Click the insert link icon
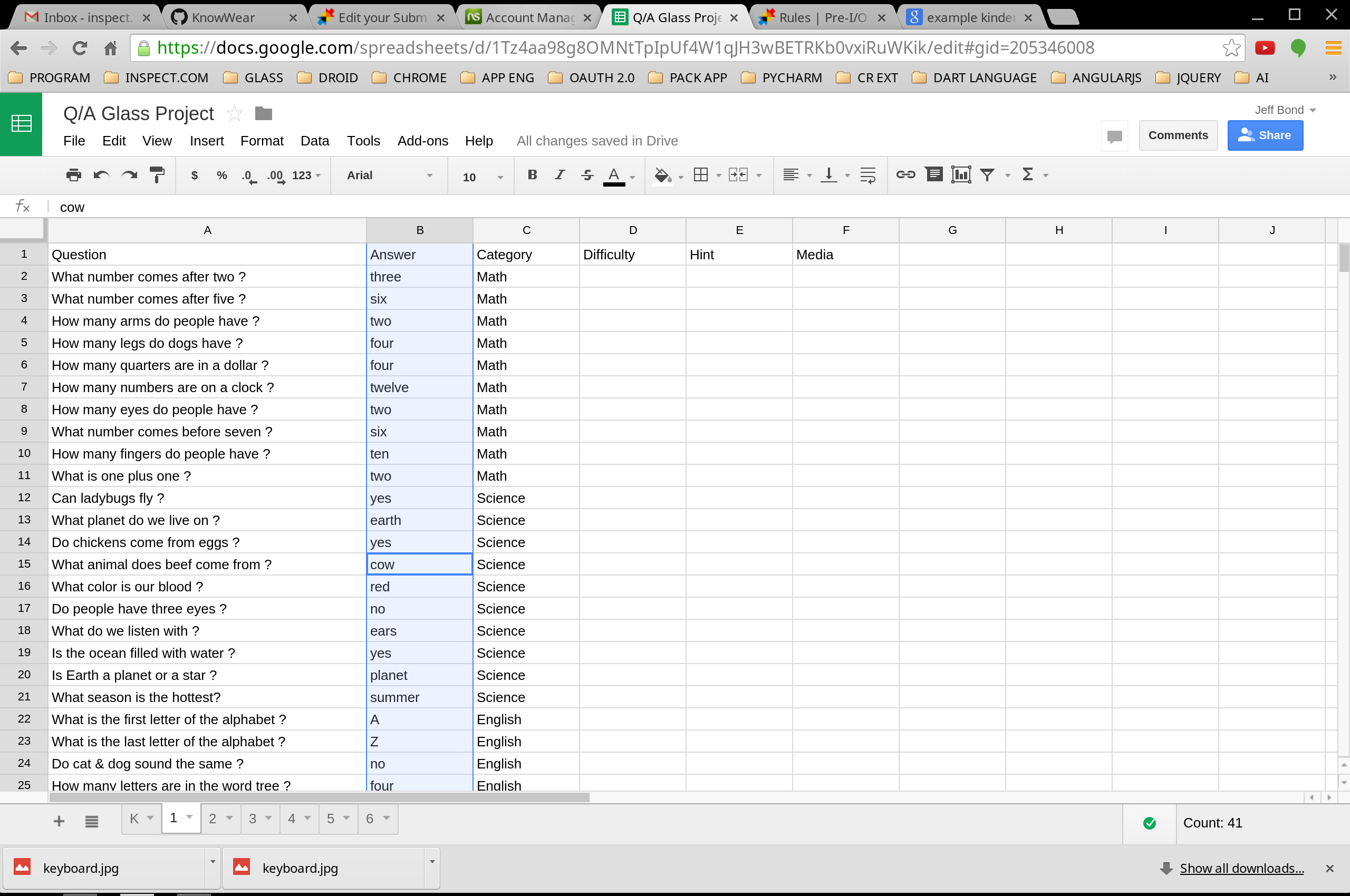Image resolution: width=1350 pixels, height=896 pixels. pos(905,175)
